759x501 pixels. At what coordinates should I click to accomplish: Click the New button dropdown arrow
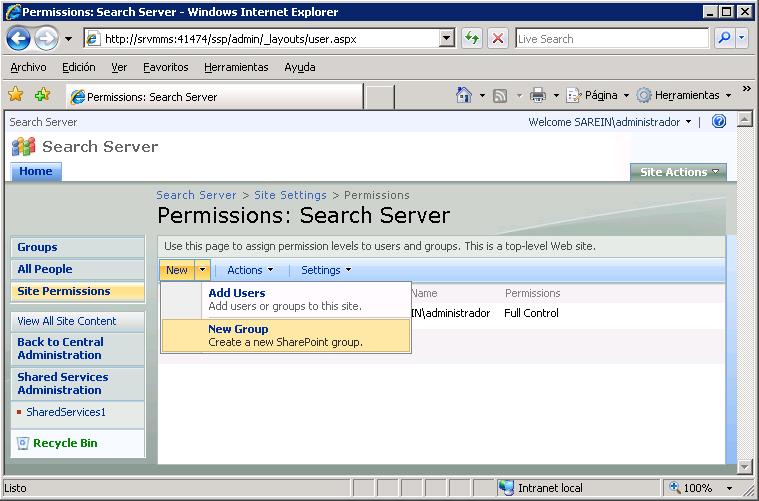202,270
